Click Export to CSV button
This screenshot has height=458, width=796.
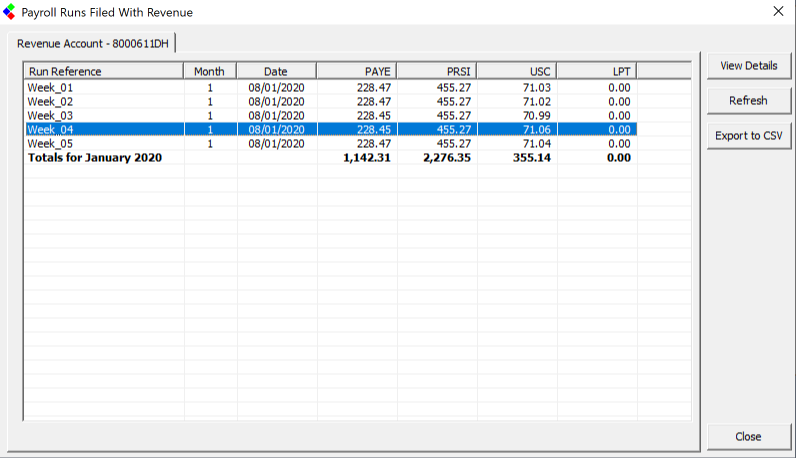(x=748, y=136)
